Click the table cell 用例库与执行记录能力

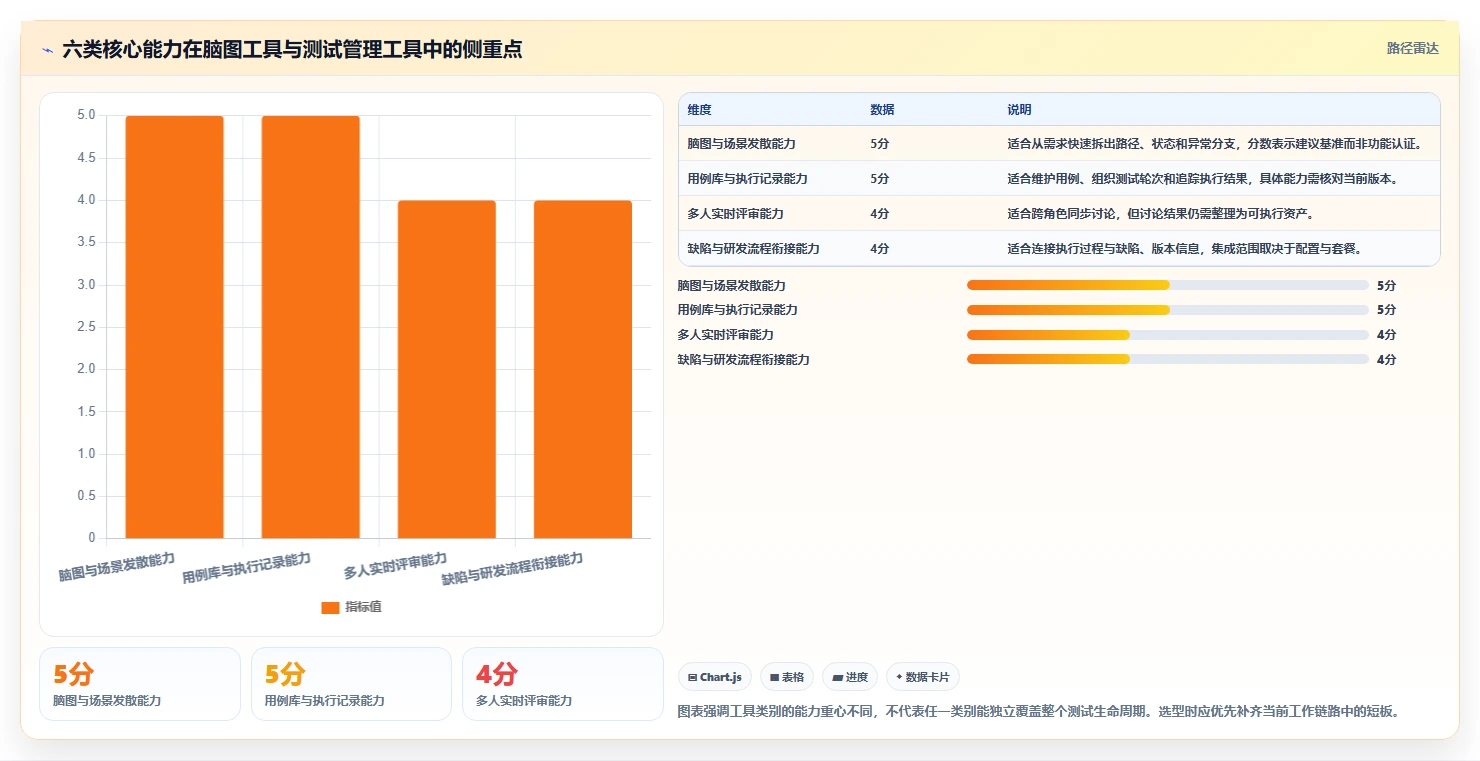pyautogui.click(x=747, y=179)
